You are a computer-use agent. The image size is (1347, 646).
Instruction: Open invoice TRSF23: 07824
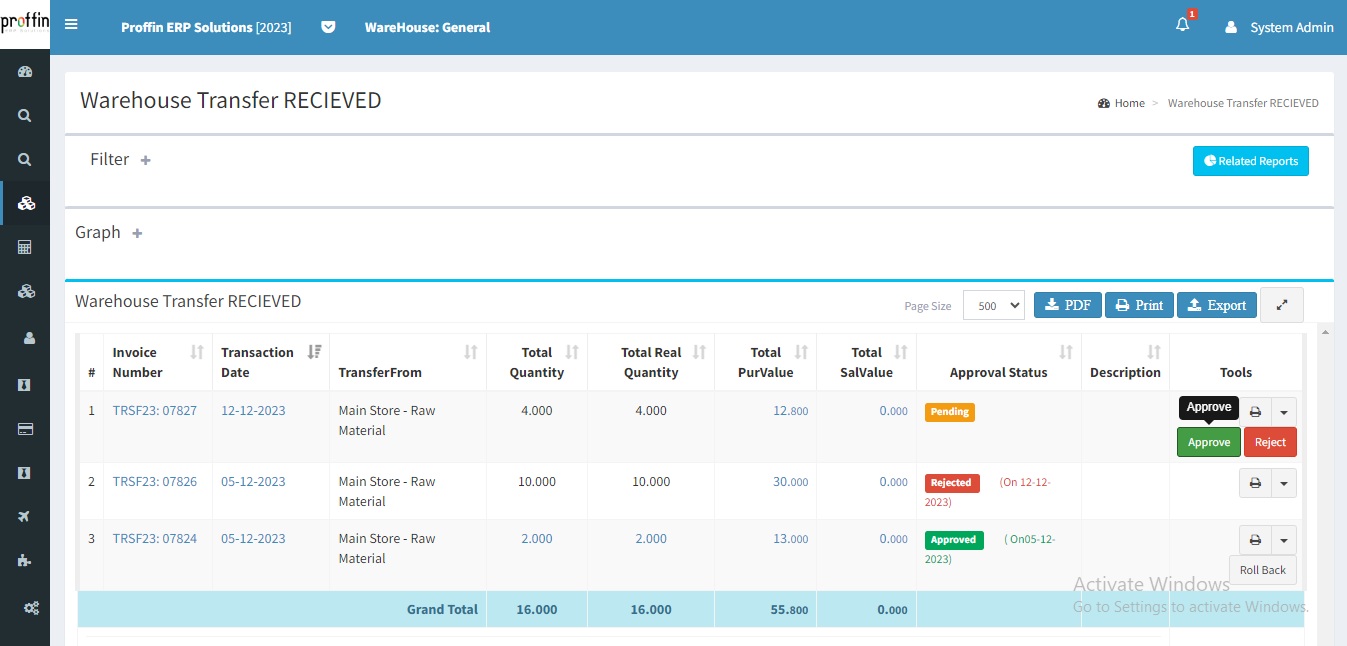pyautogui.click(x=155, y=538)
